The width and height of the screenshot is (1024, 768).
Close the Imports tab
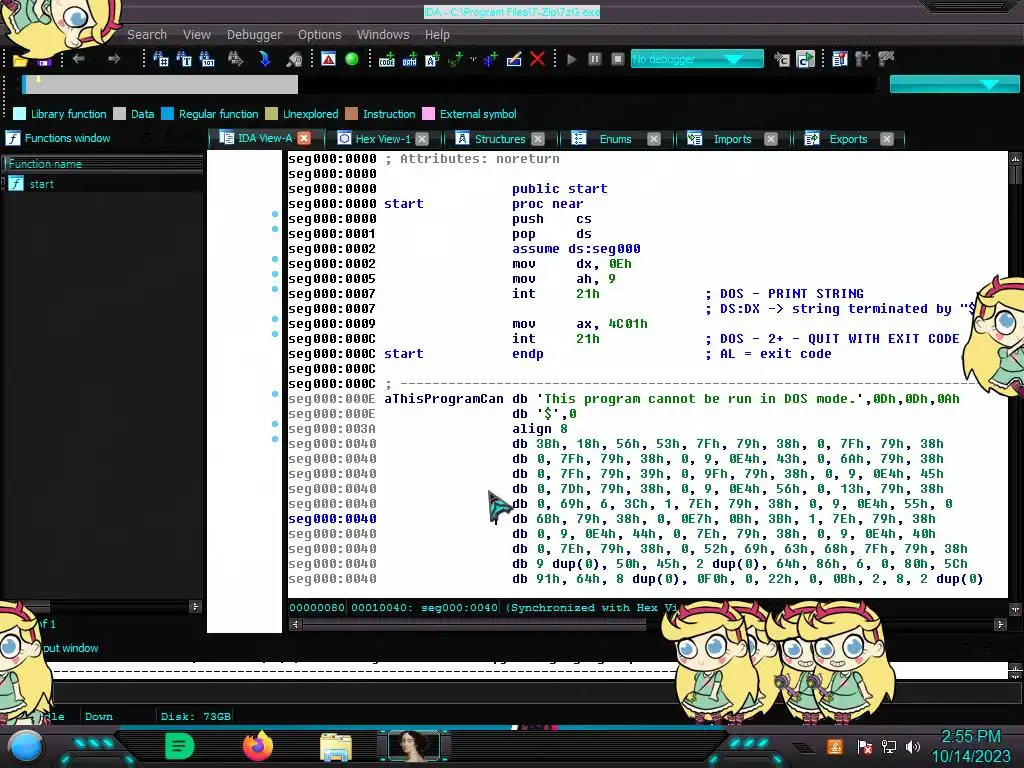click(x=771, y=138)
